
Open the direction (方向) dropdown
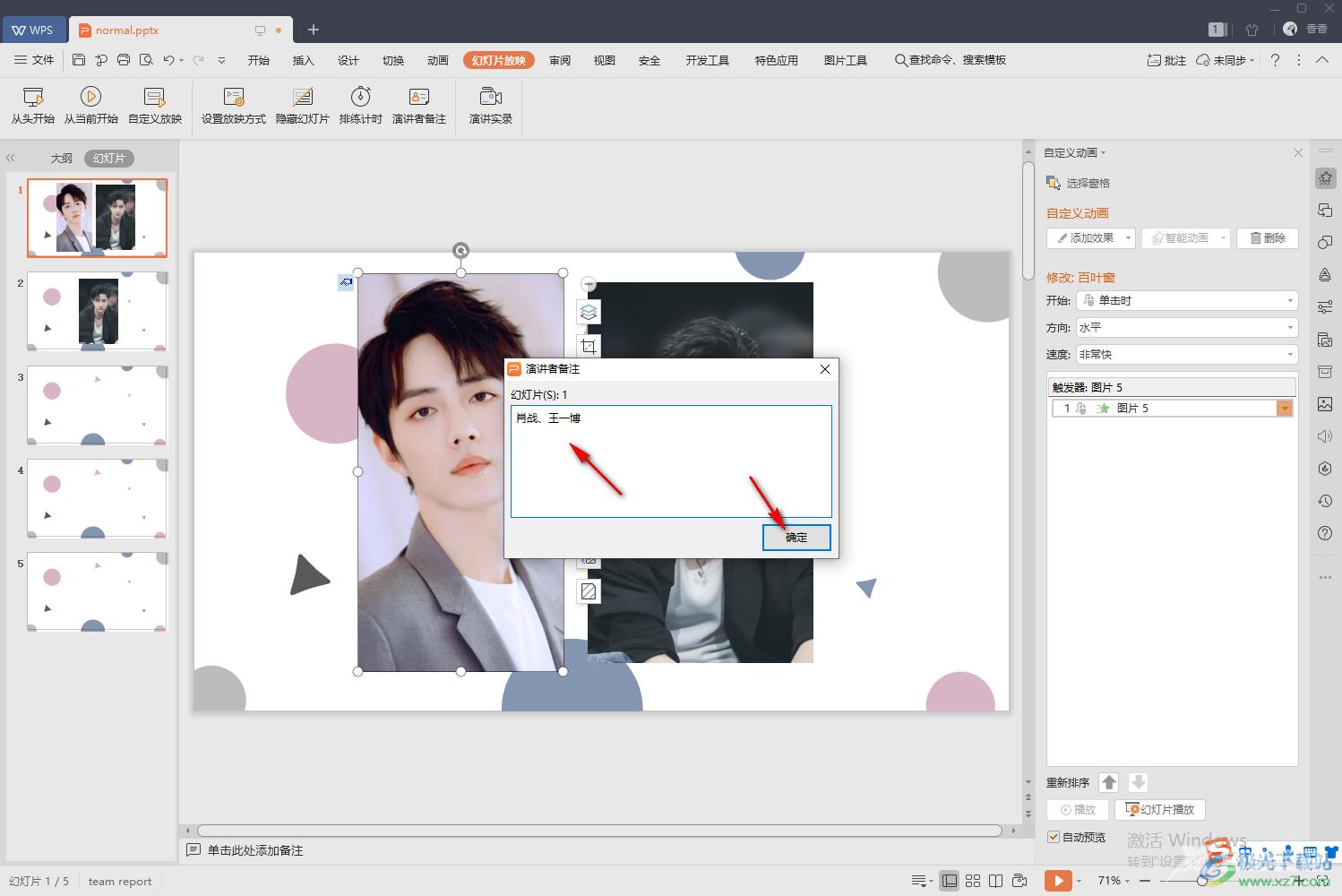pyautogui.click(x=1187, y=328)
